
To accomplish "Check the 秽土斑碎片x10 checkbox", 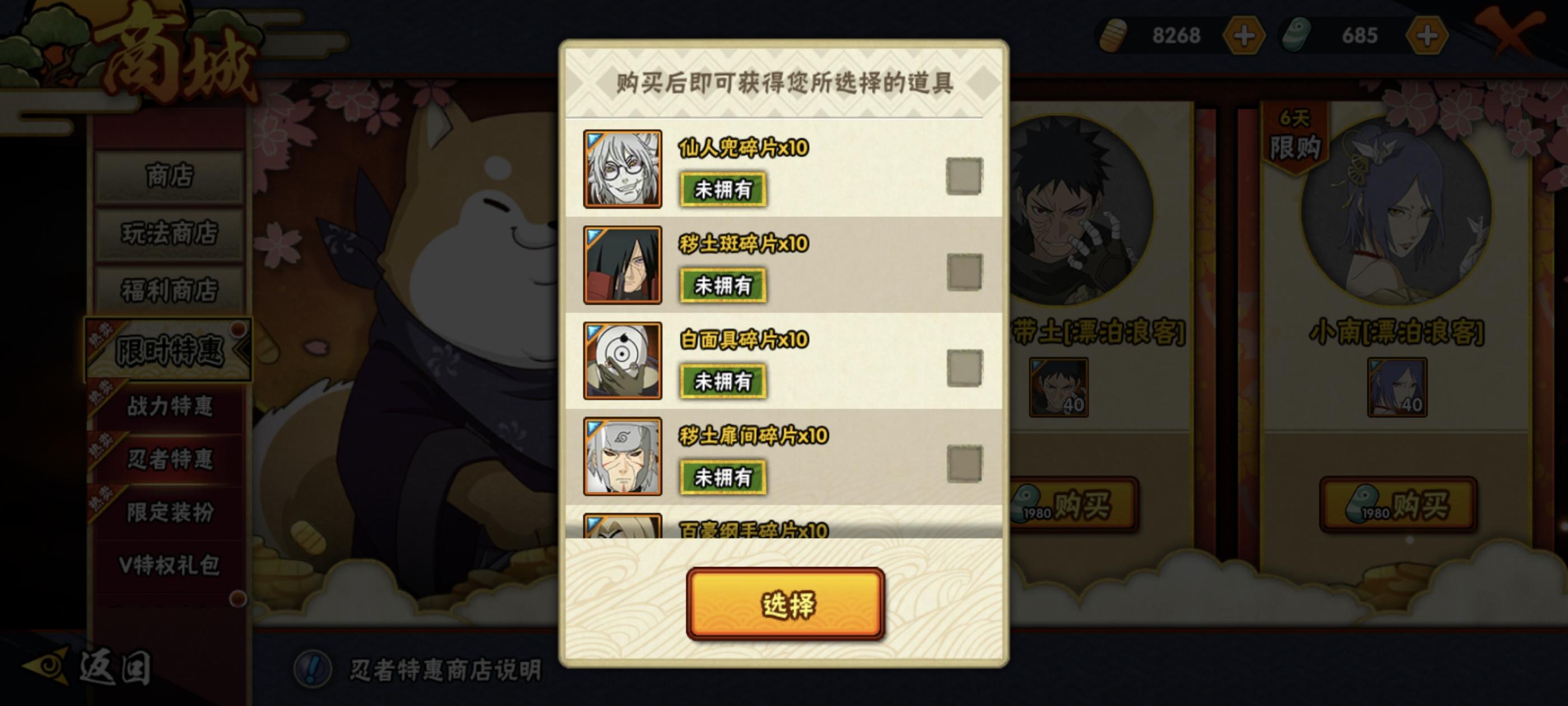I will tap(964, 272).
